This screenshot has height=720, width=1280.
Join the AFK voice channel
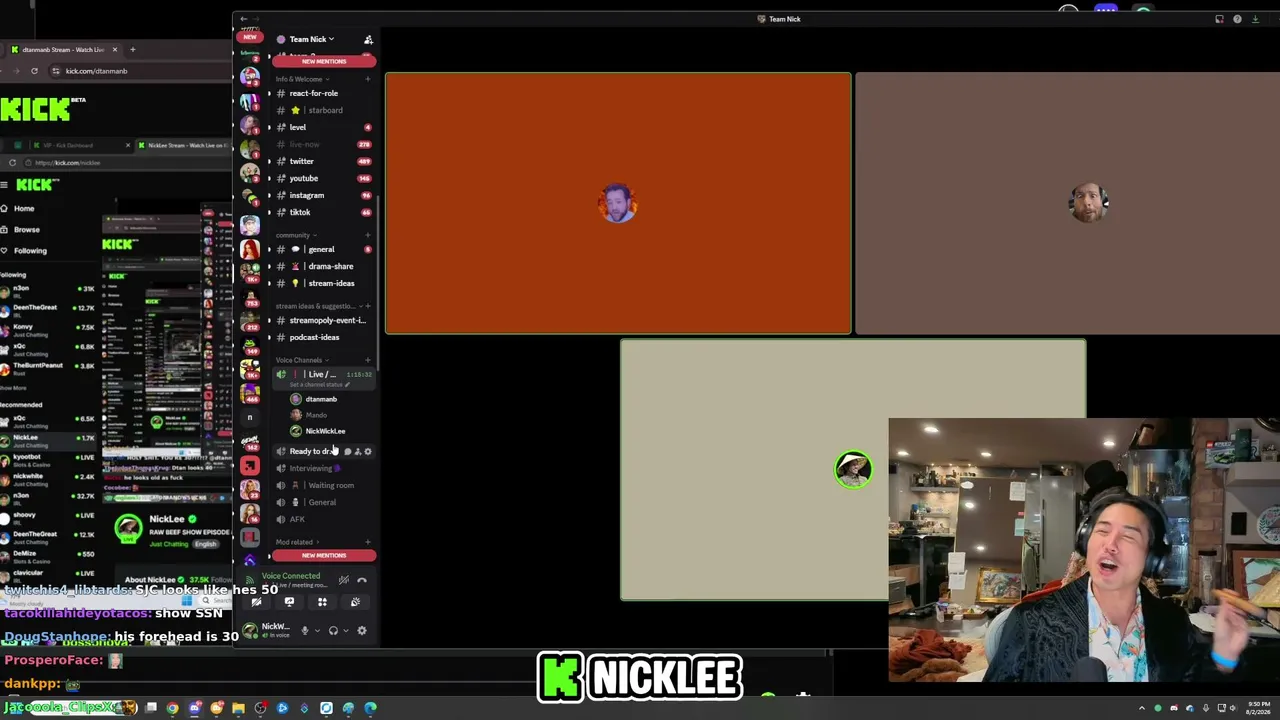[x=322, y=519]
